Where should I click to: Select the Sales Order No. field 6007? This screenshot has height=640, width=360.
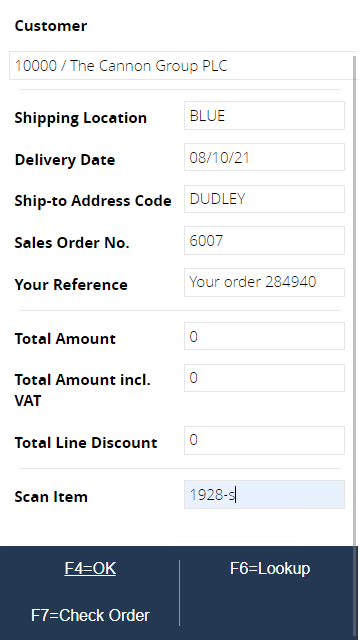coord(264,241)
